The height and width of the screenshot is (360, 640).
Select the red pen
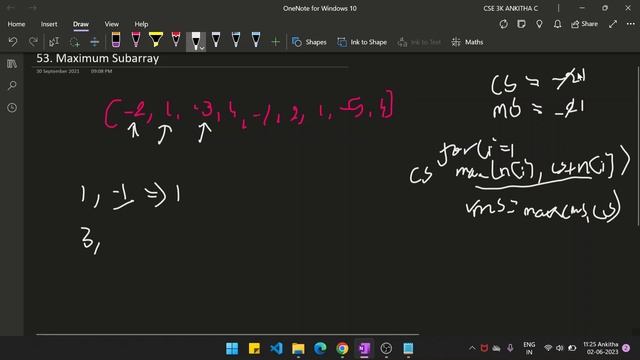176,40
